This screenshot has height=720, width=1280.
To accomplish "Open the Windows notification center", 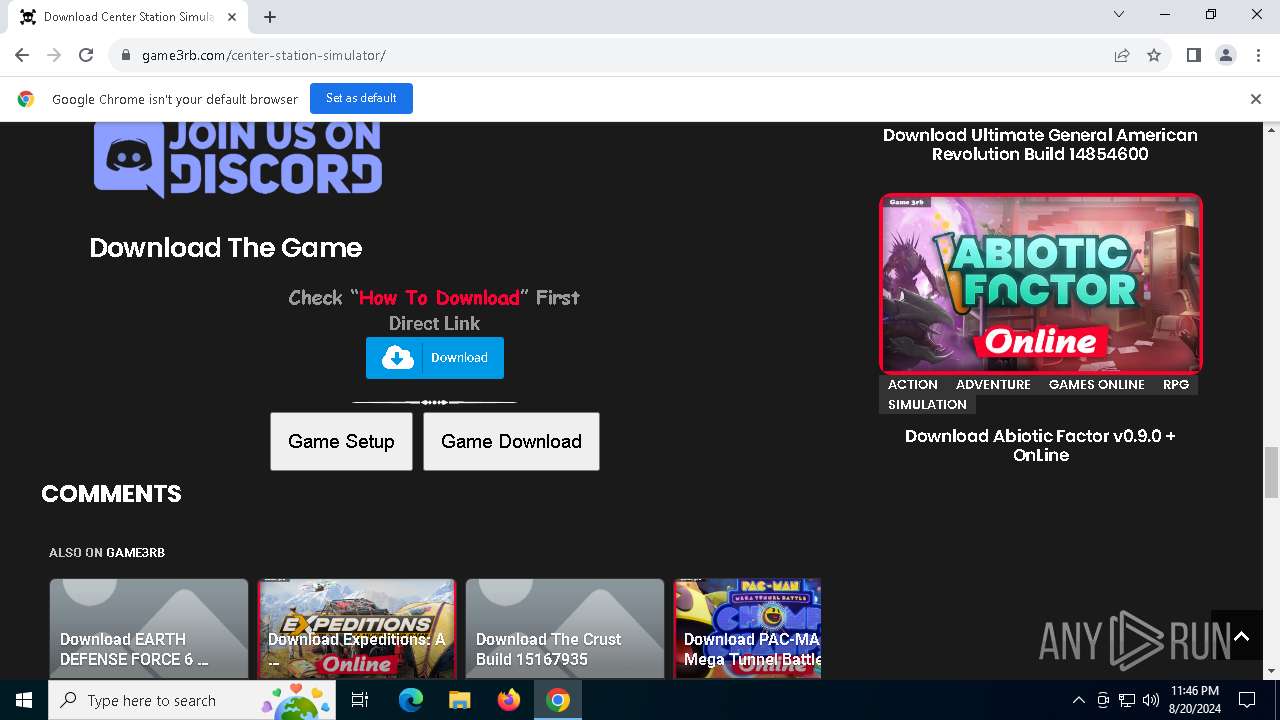I will (1247, 700).
